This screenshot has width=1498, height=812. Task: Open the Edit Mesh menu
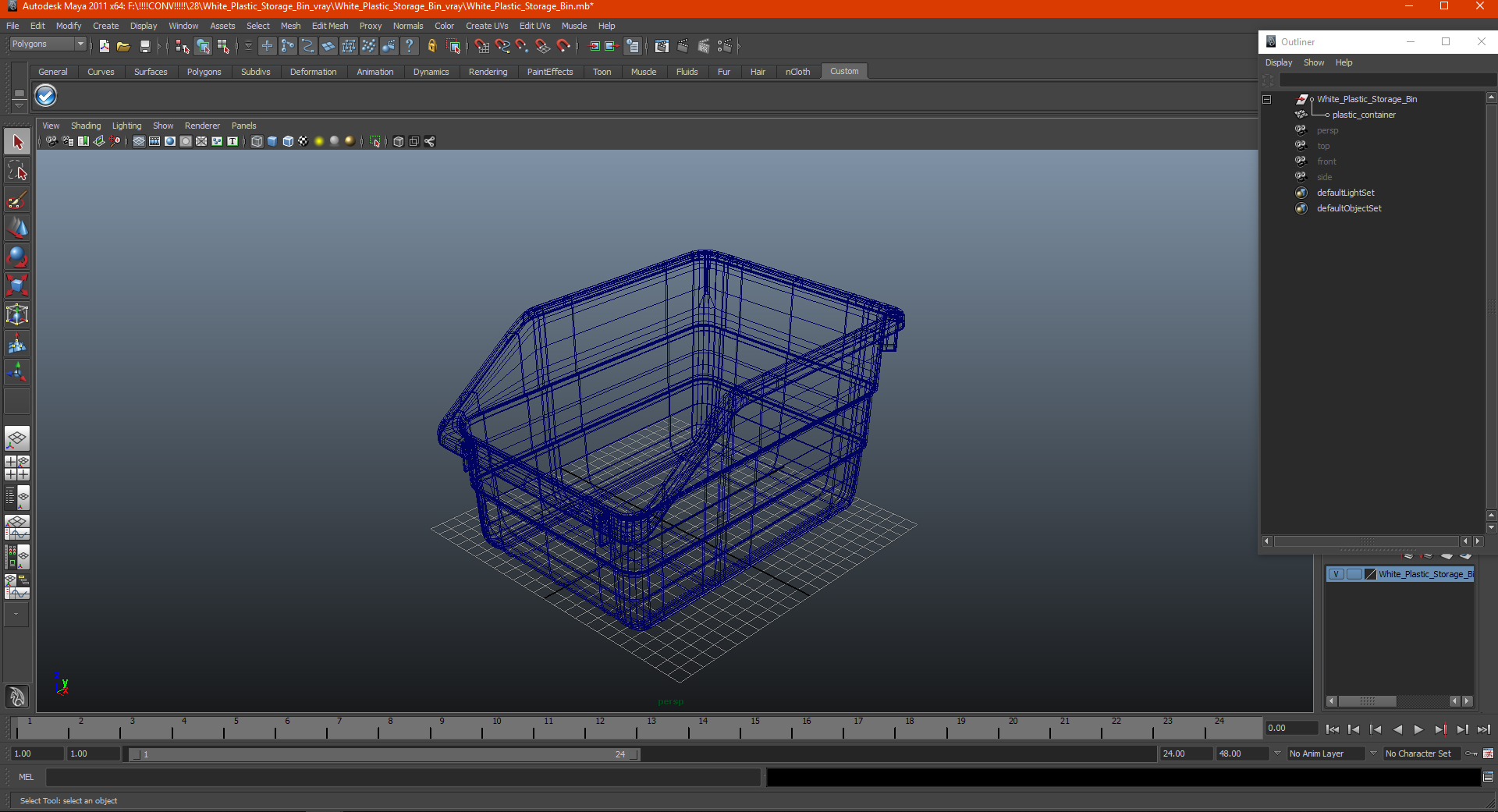(330, 26)
